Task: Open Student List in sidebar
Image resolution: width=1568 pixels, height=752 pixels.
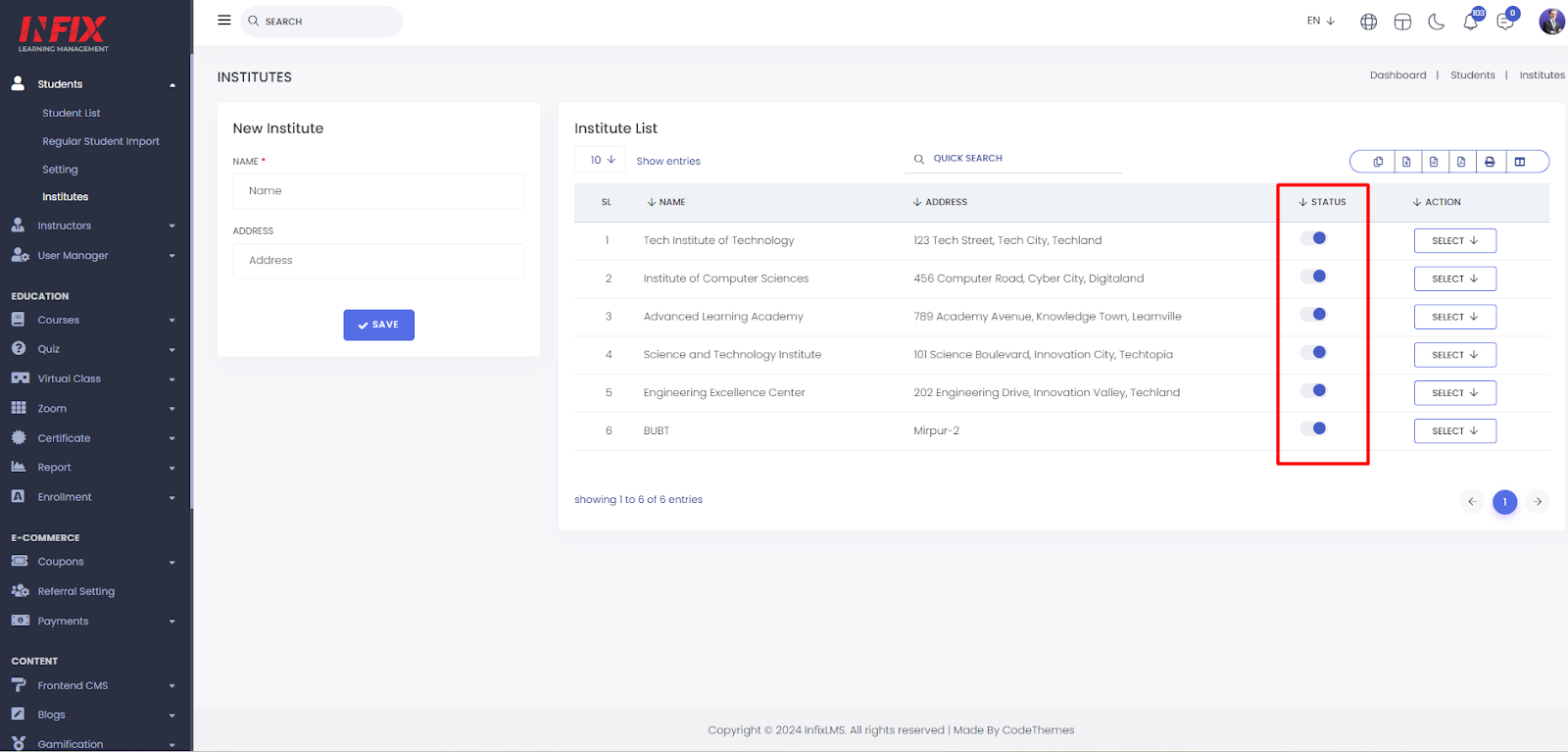Action: tap(72, 114)
